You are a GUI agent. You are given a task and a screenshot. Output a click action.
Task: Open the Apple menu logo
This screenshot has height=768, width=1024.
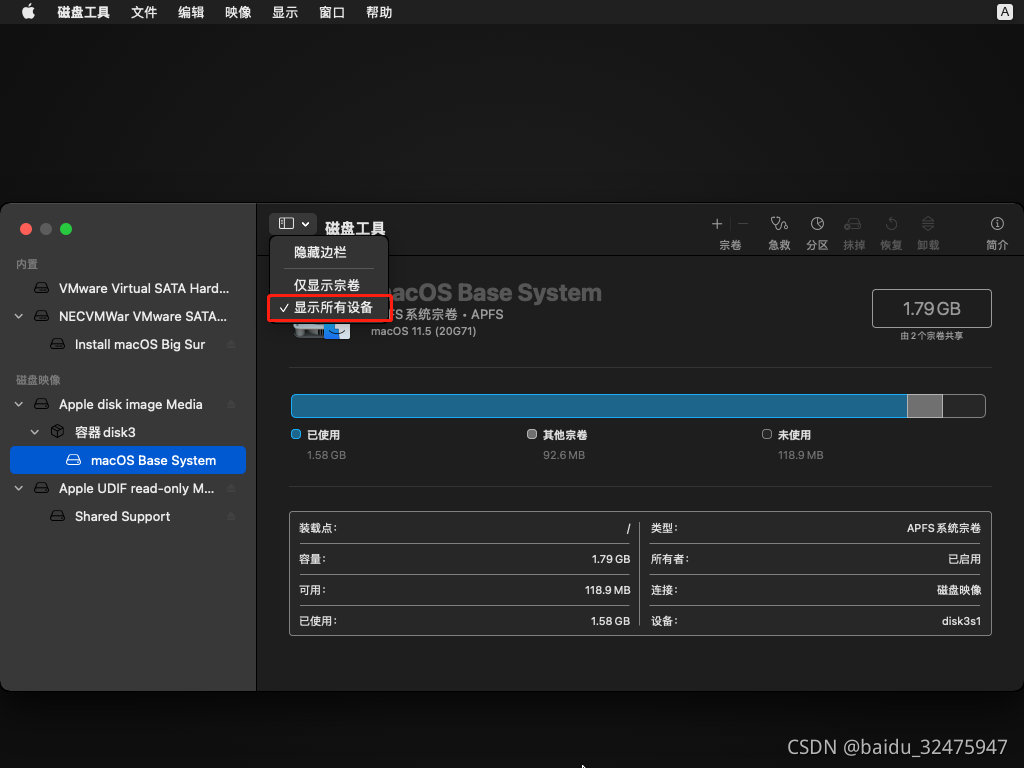pos(28,12)
